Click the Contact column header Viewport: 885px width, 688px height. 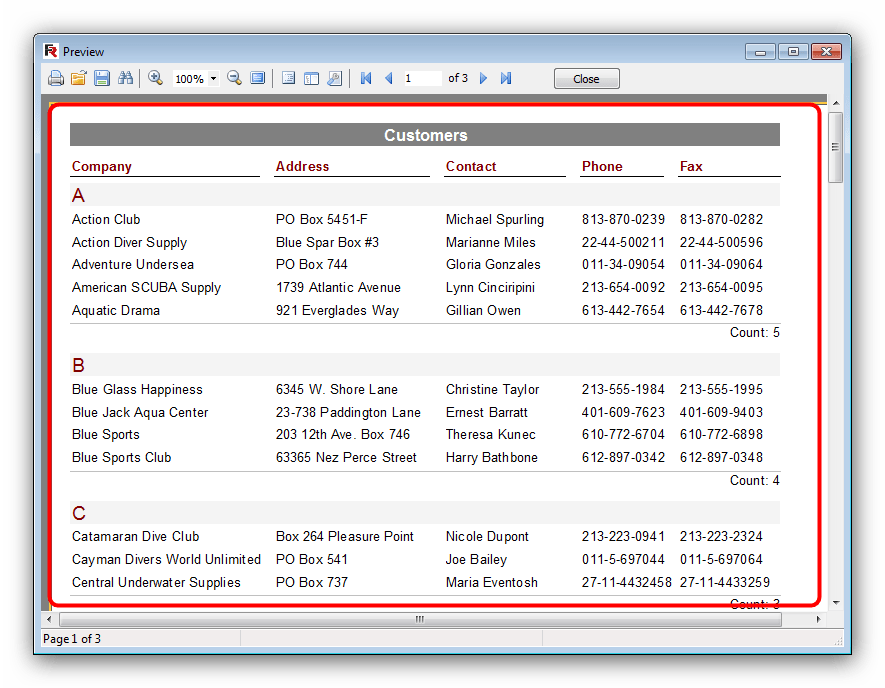click(471, 166)
